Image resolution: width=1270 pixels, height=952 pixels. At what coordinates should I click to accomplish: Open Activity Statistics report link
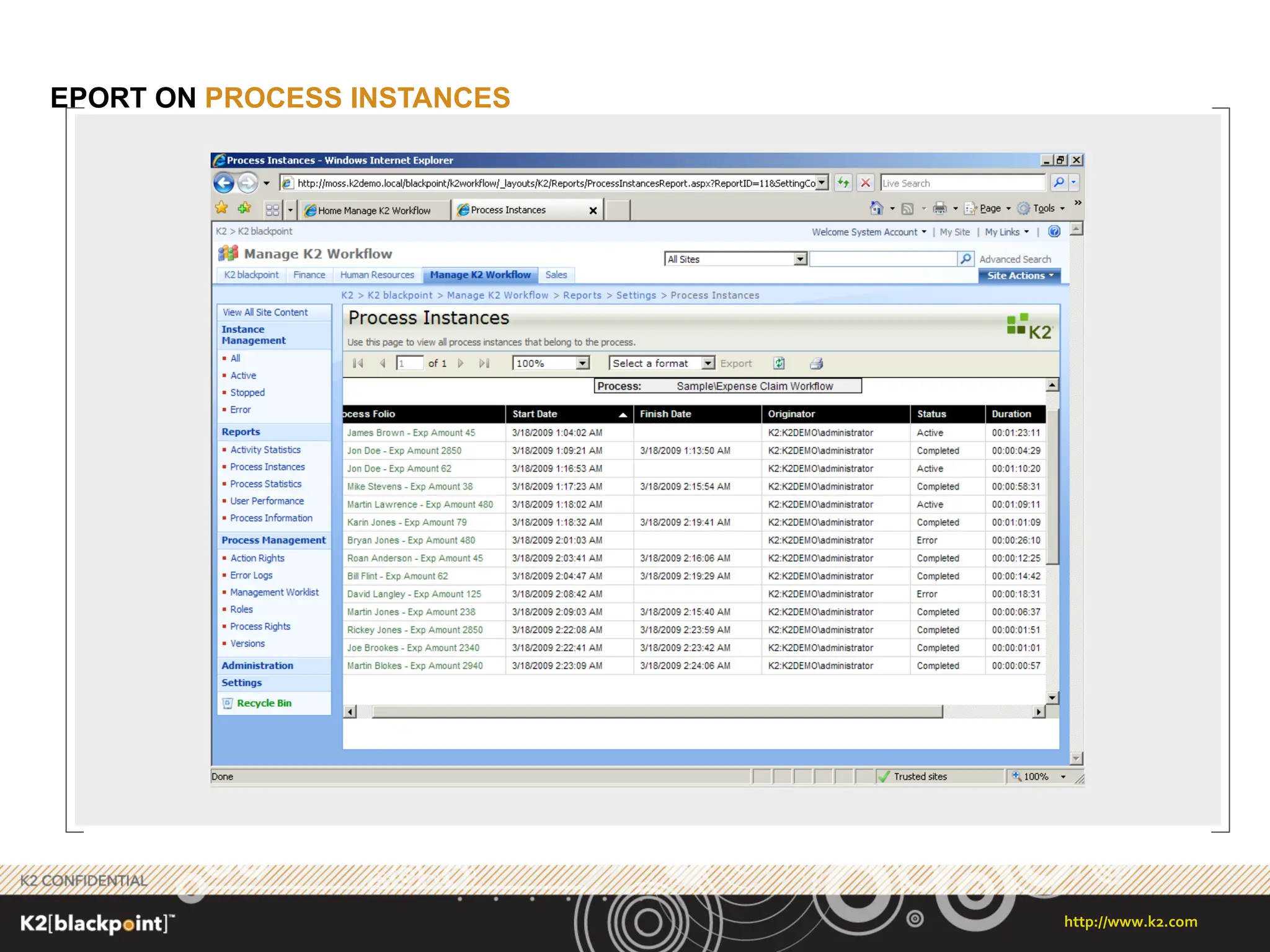[265, 449]
